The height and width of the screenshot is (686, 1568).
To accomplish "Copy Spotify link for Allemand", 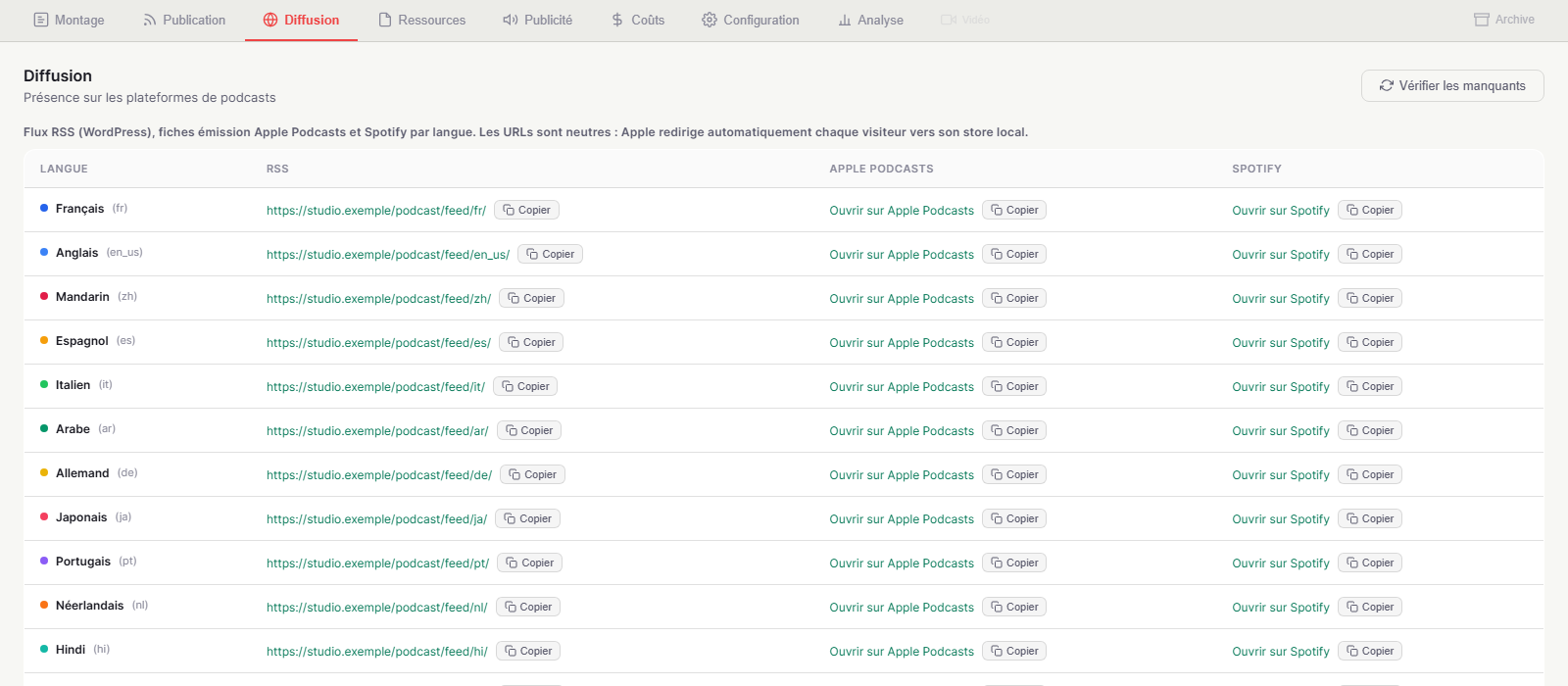I will click(1370, 474).
